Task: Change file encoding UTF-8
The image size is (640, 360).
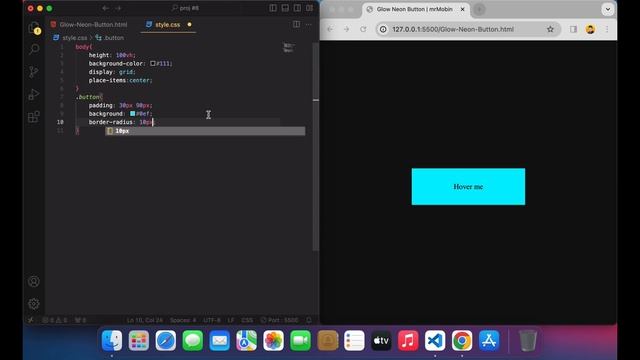Action: 211,320
